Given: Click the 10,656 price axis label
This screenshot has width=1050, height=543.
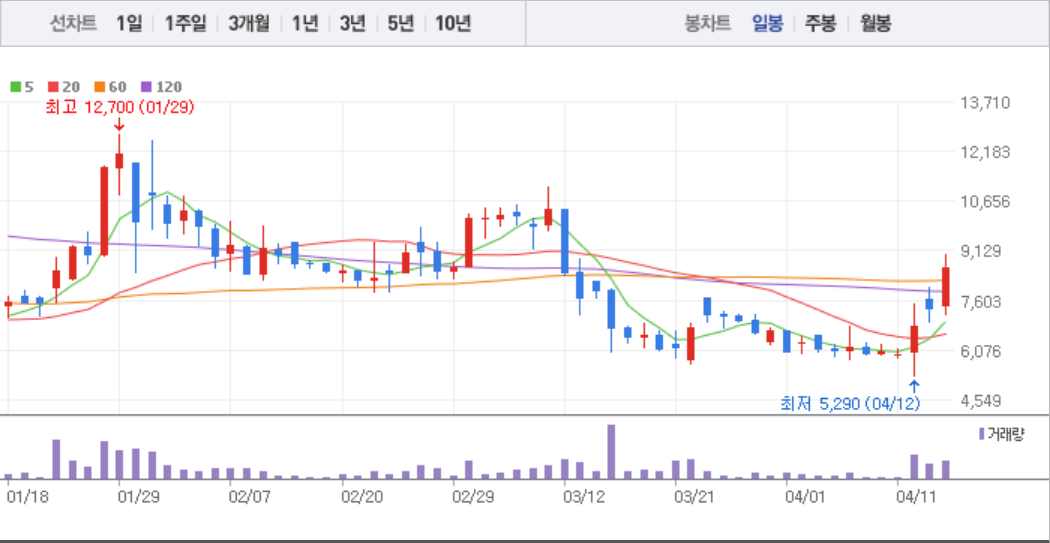Looking at the screenshot, I should point(984,202).
